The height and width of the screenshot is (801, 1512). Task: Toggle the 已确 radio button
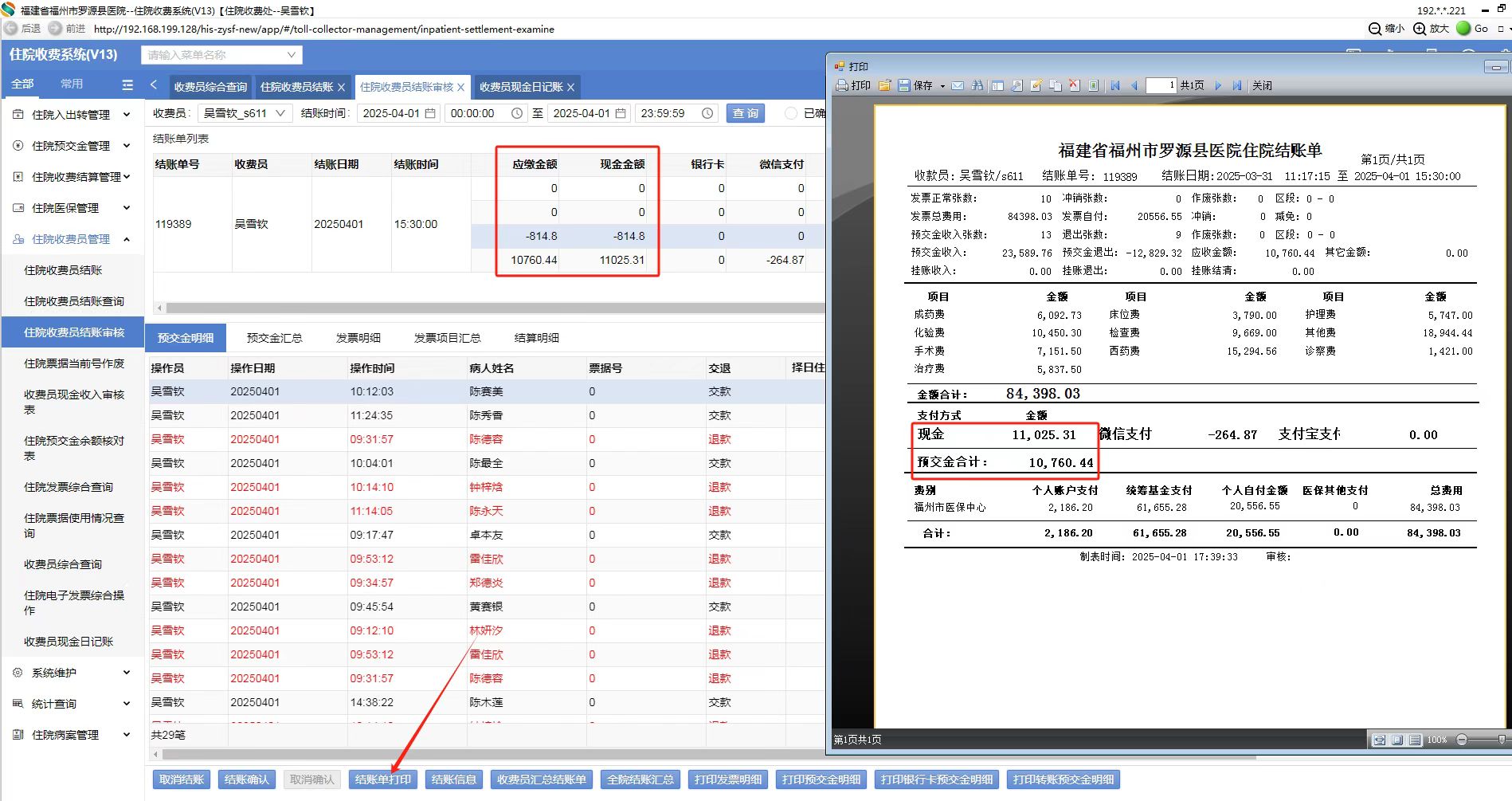[x=791, y=113]
